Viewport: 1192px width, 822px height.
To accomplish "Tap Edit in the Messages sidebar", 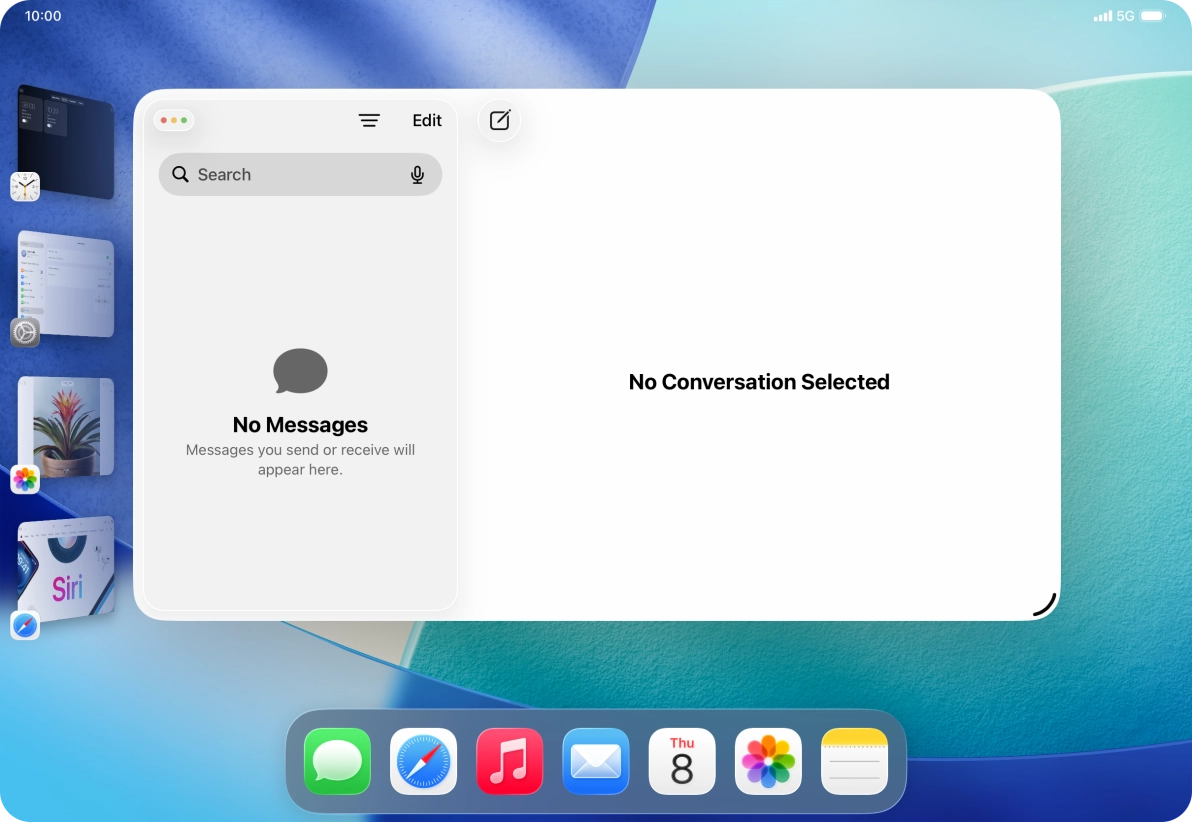I will pyautogui.click(x=427, y=120).
